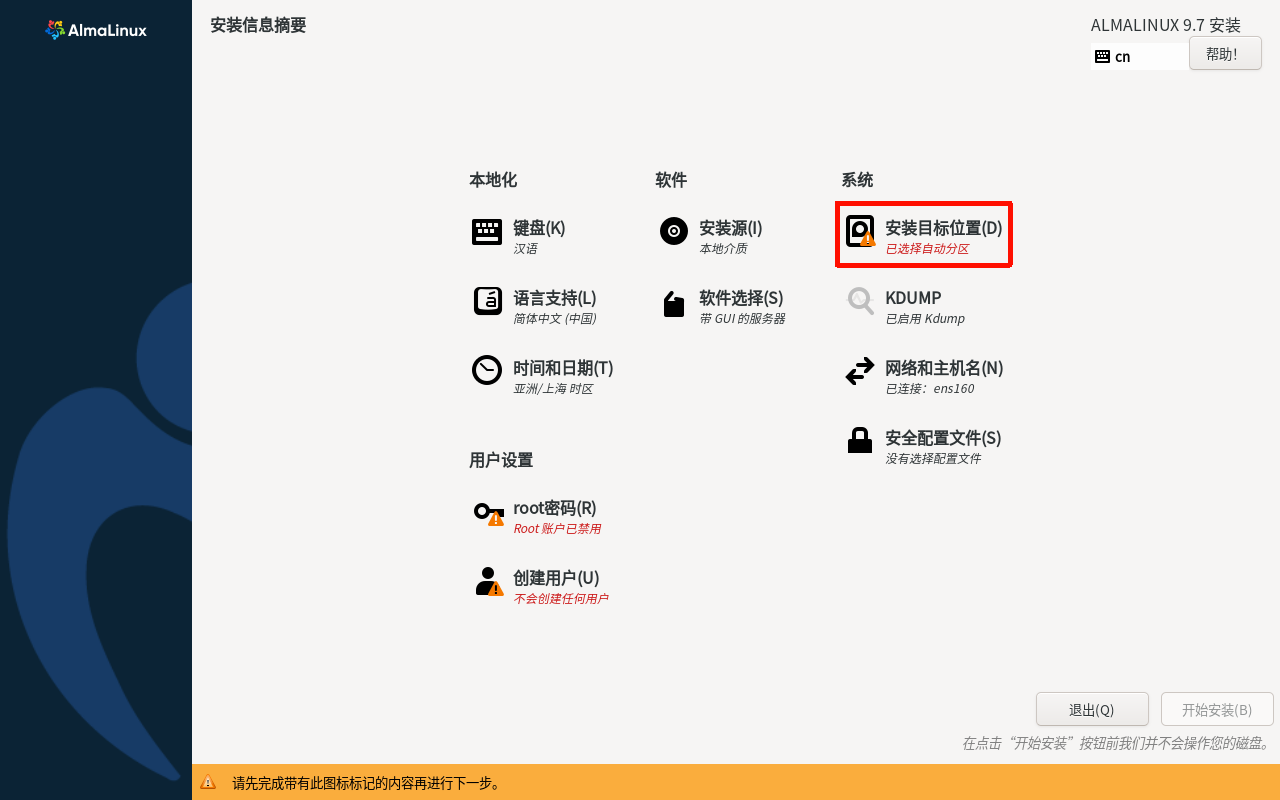Click the status text 已启用 Kdump
1280x800 pixels.
tap(925, 319)
